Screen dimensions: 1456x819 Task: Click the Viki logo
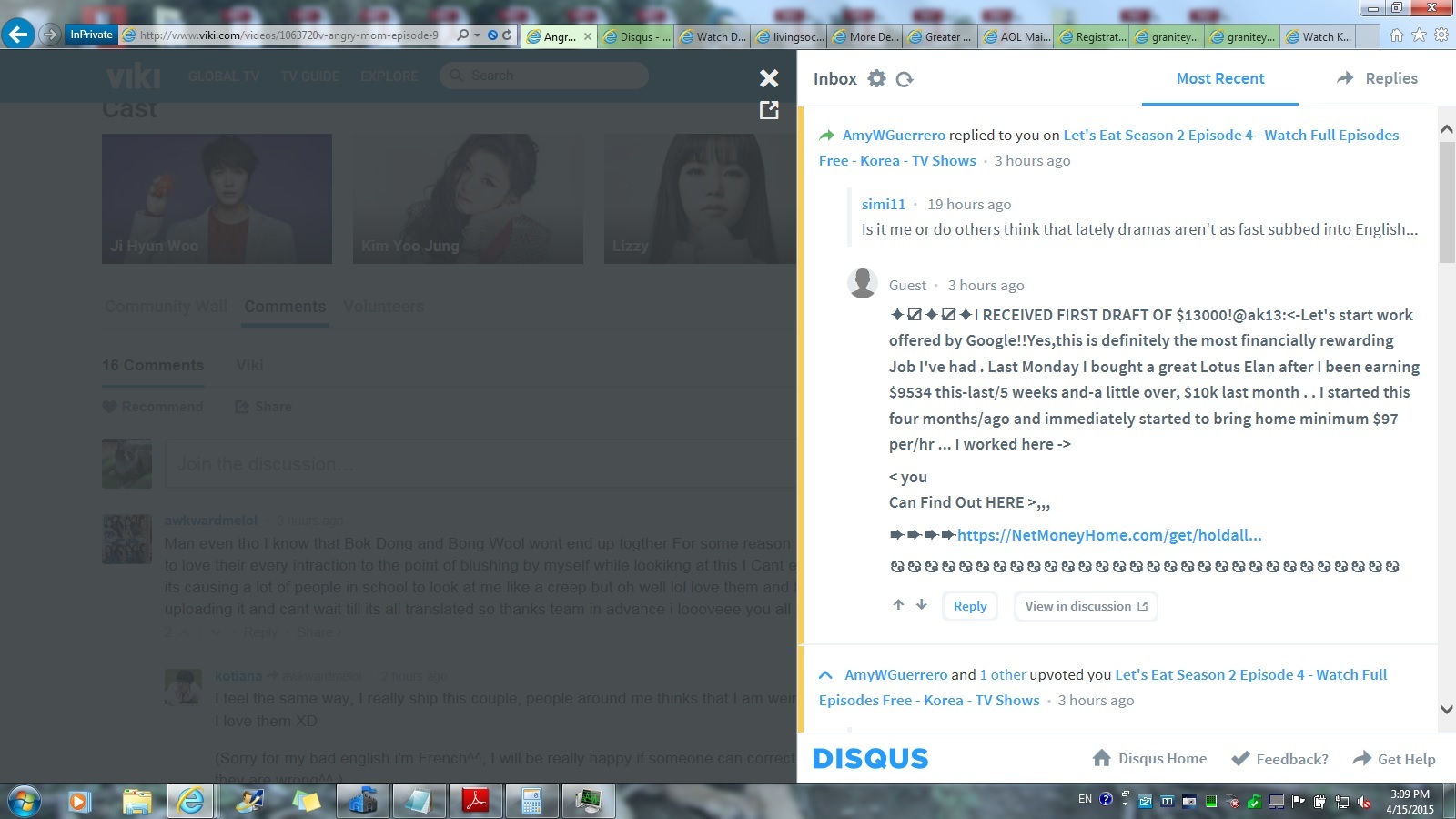(x=134, y=76)
